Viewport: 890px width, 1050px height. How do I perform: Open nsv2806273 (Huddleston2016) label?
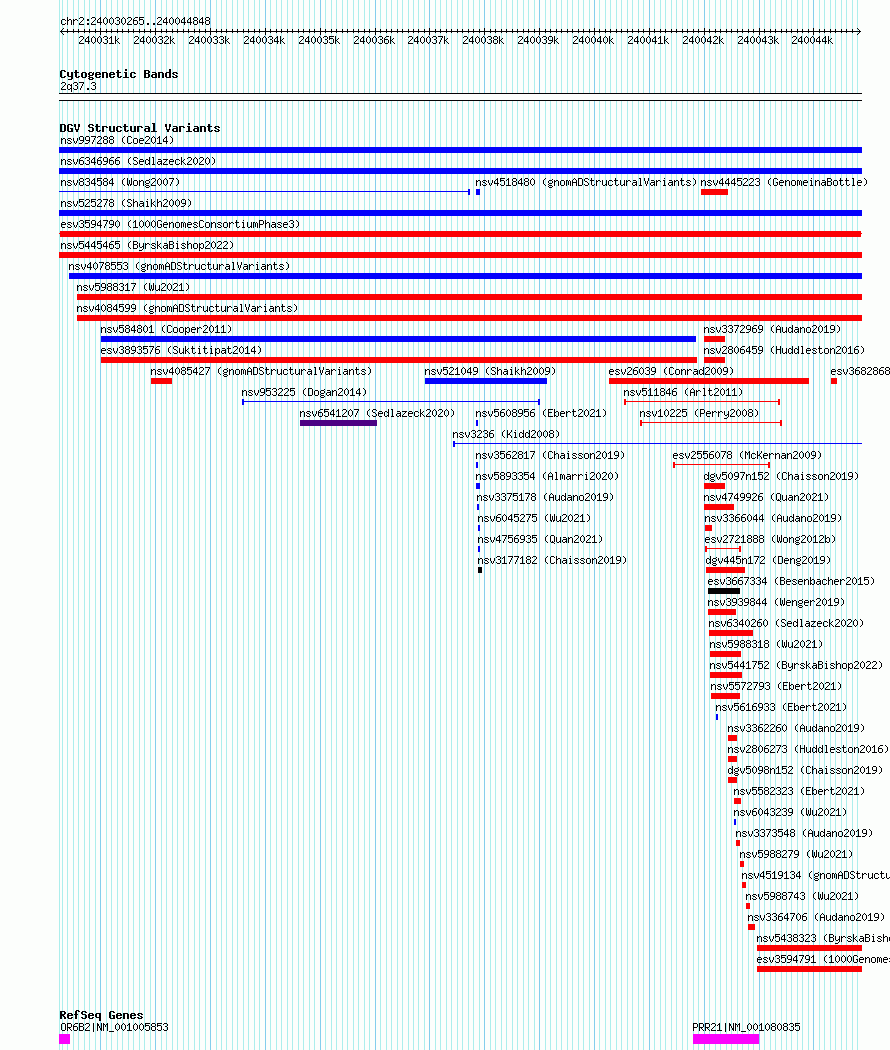(808, 749)
